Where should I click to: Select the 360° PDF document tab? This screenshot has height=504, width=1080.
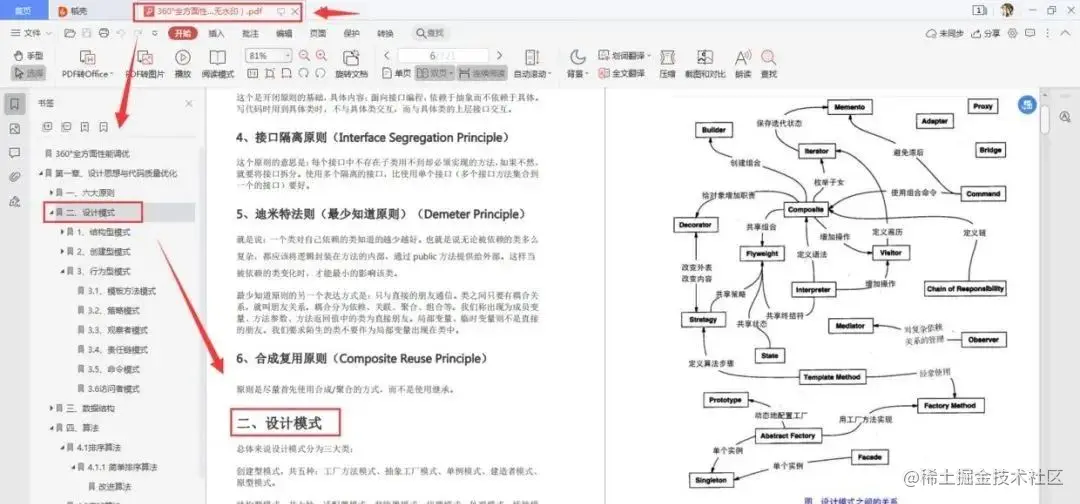click(218, 12)
